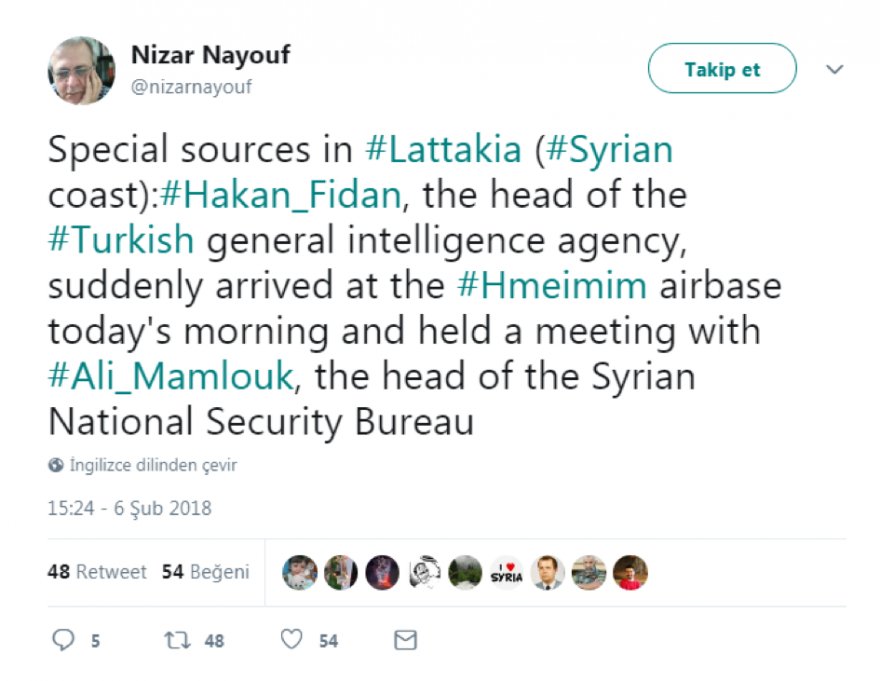The width and height of the screenshot is (880, 681).
Task: Like the tweet with the heart icon
Action: 292,640
